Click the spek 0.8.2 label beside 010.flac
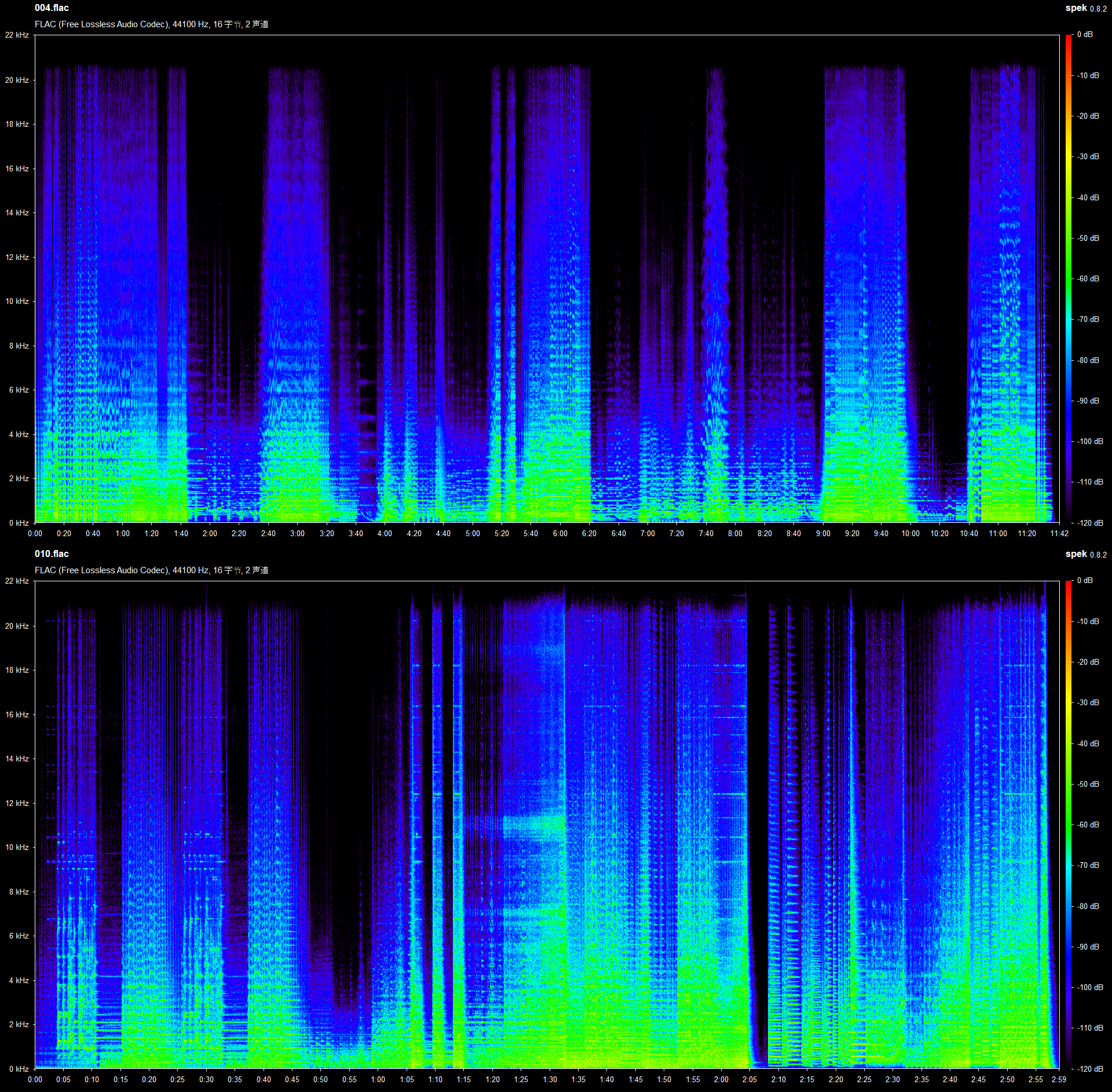 tap(1086, 554)
